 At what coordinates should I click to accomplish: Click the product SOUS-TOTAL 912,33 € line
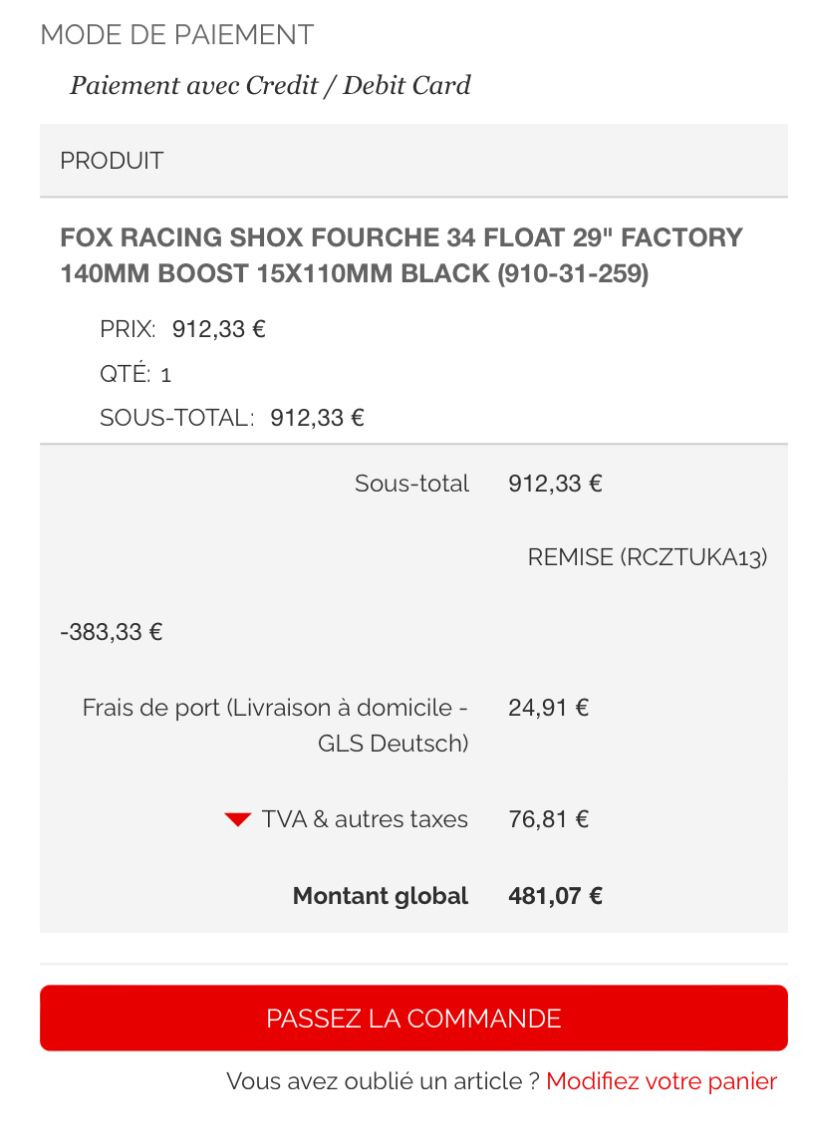232,418
